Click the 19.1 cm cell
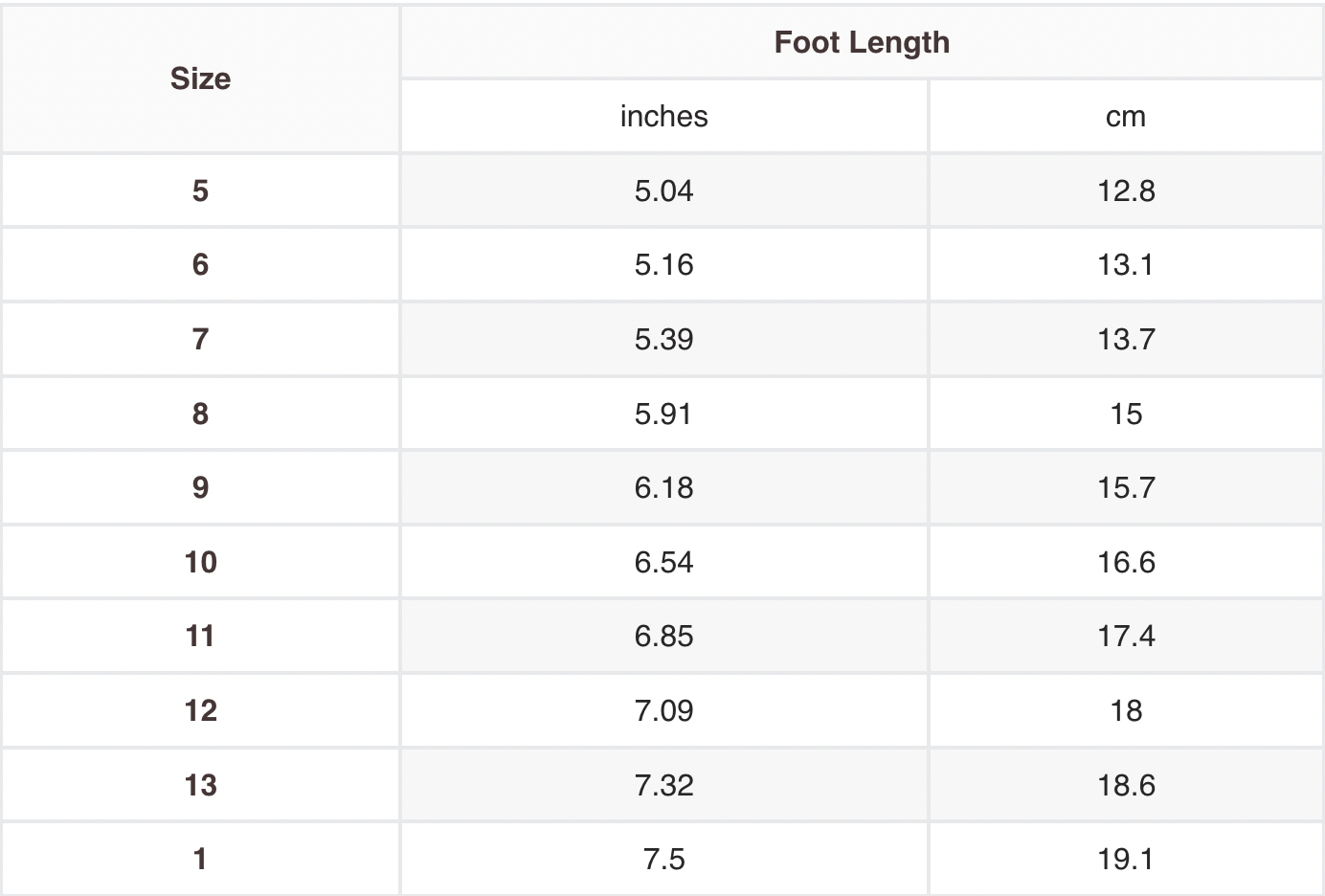 point(1126,859)
